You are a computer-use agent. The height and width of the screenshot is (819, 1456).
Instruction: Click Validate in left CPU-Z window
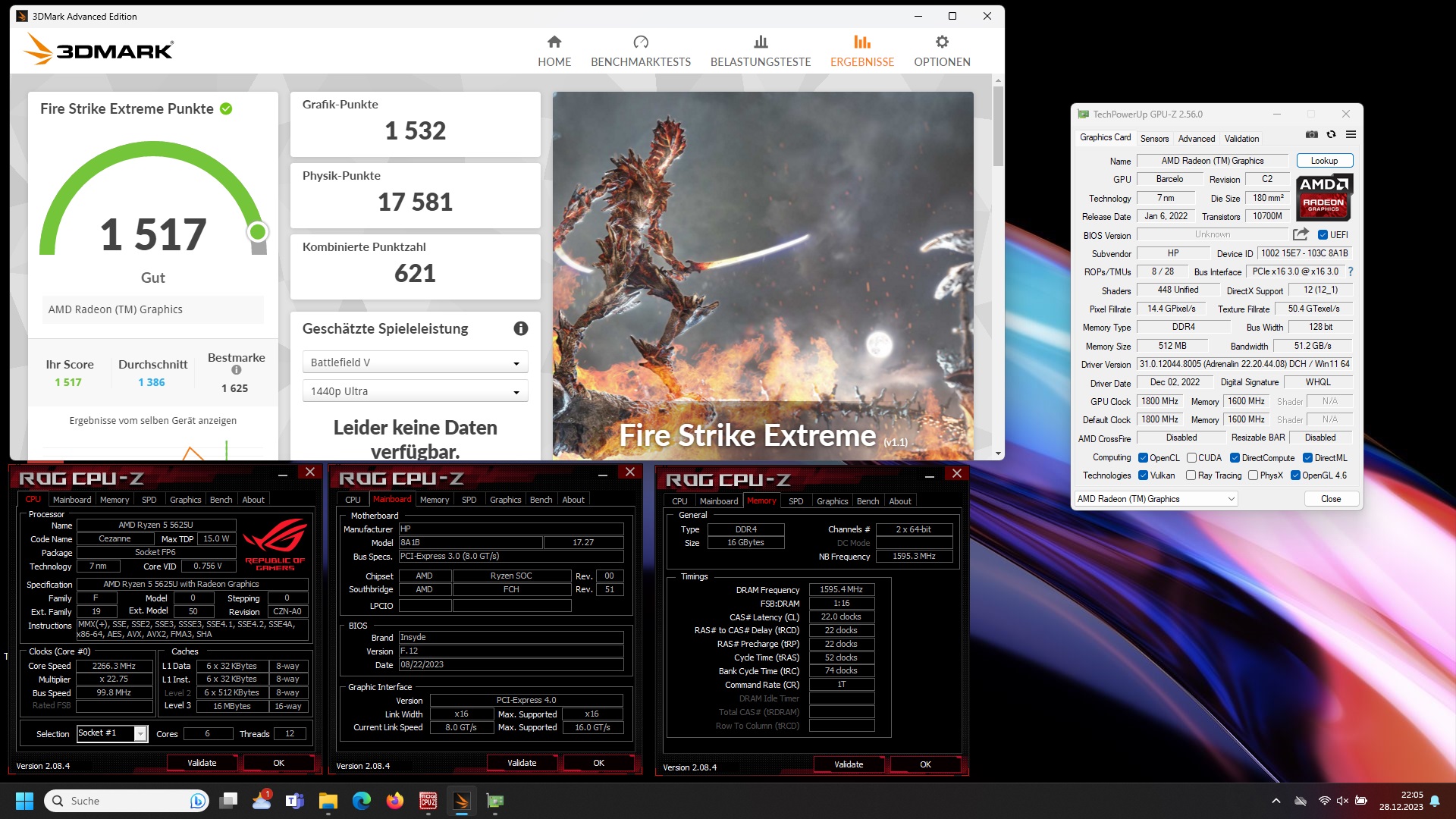pyautogui.click(x=202, y=763)
